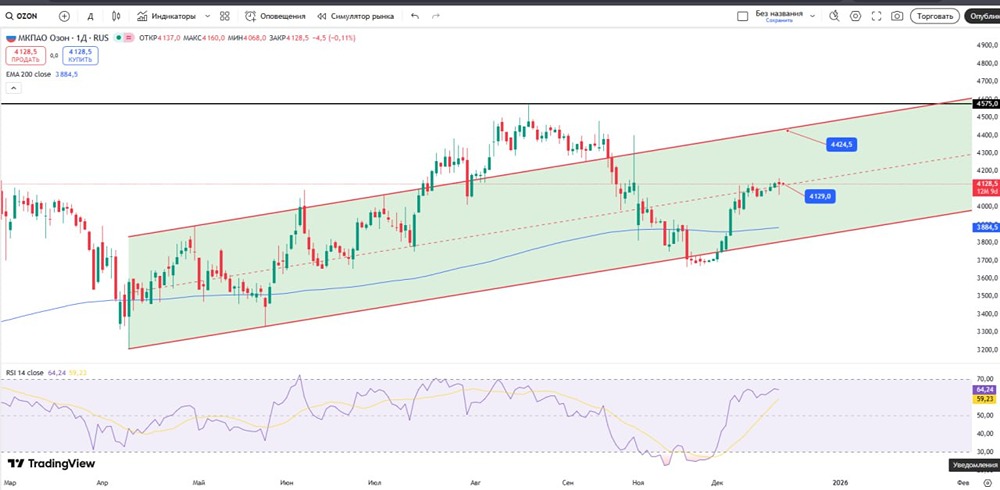Viewport: 1000px width, 490px height.
Task: Click the Торговать button
Action: (x=935, y=16)
